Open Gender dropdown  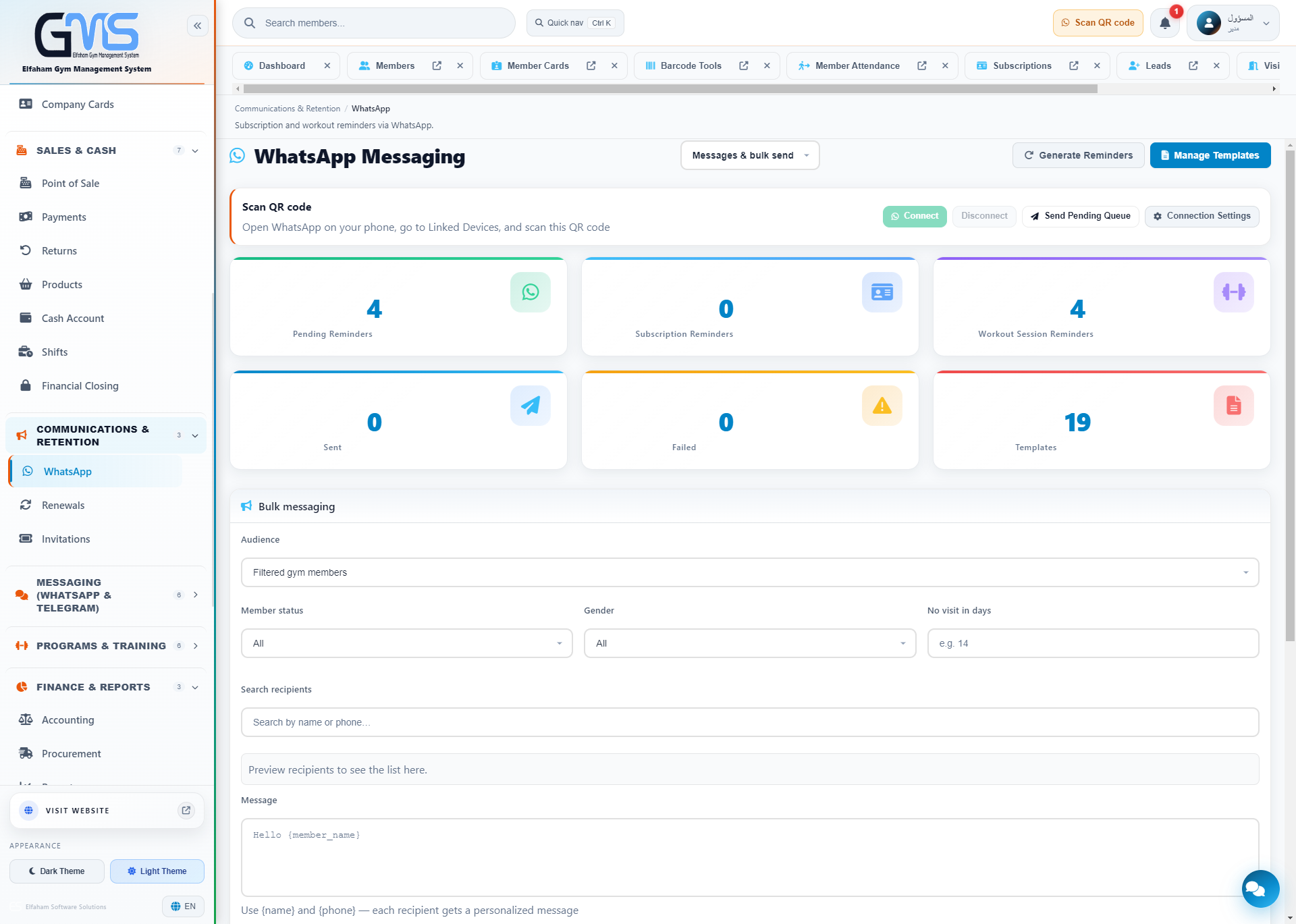750,643
